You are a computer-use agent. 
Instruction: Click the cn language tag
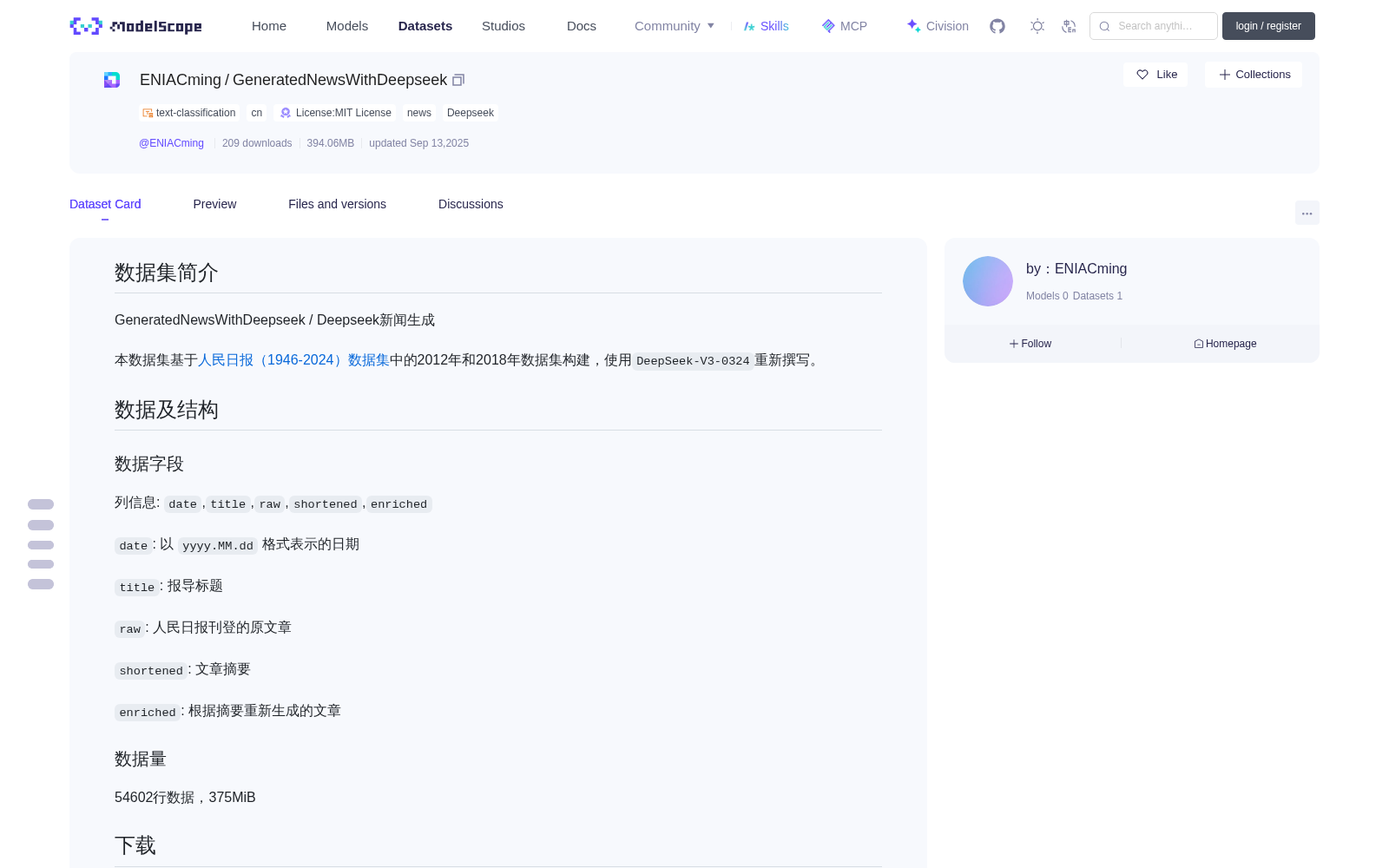[x=257, y=113]
